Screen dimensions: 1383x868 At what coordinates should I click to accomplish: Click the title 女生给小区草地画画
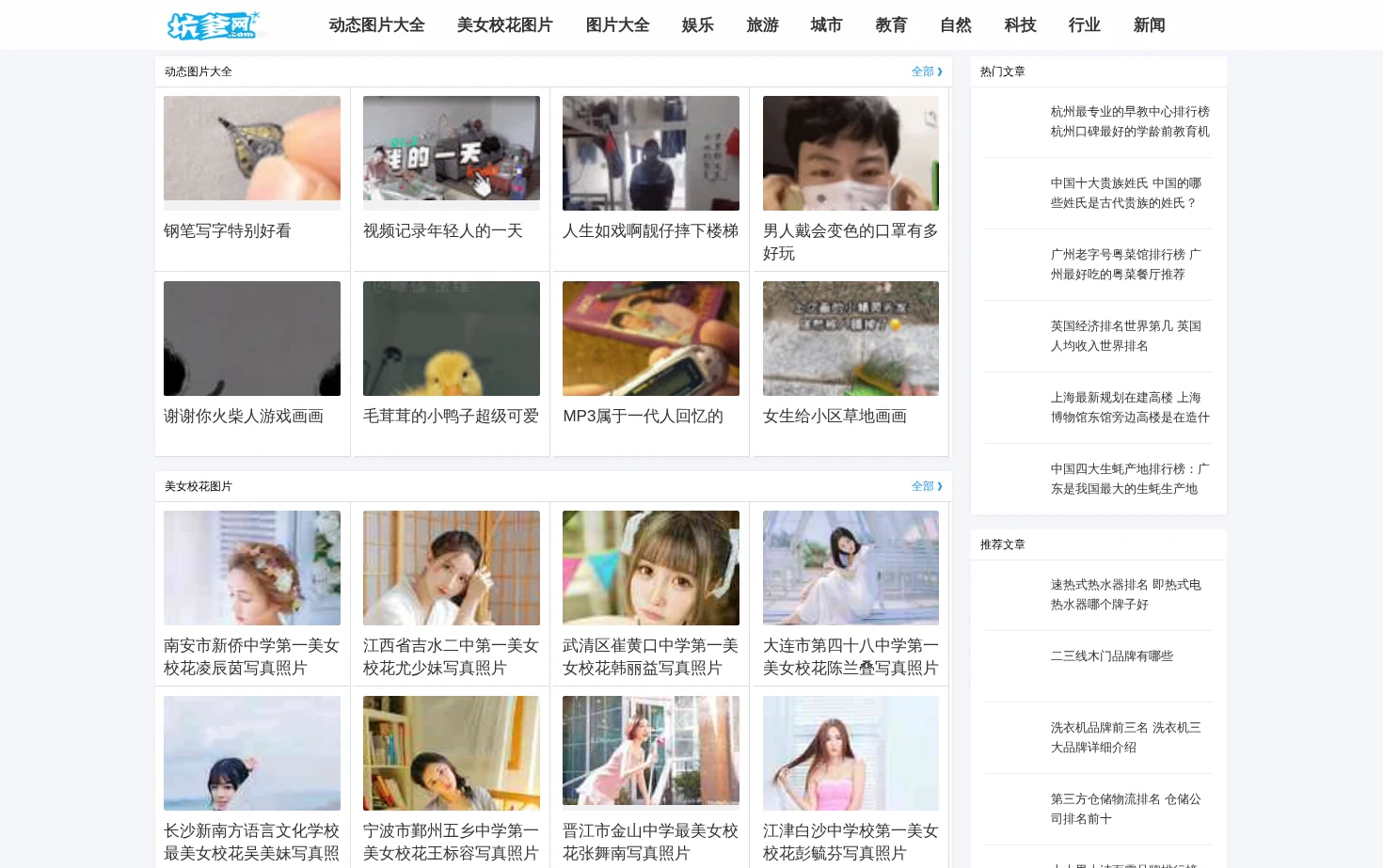(835, 416)
